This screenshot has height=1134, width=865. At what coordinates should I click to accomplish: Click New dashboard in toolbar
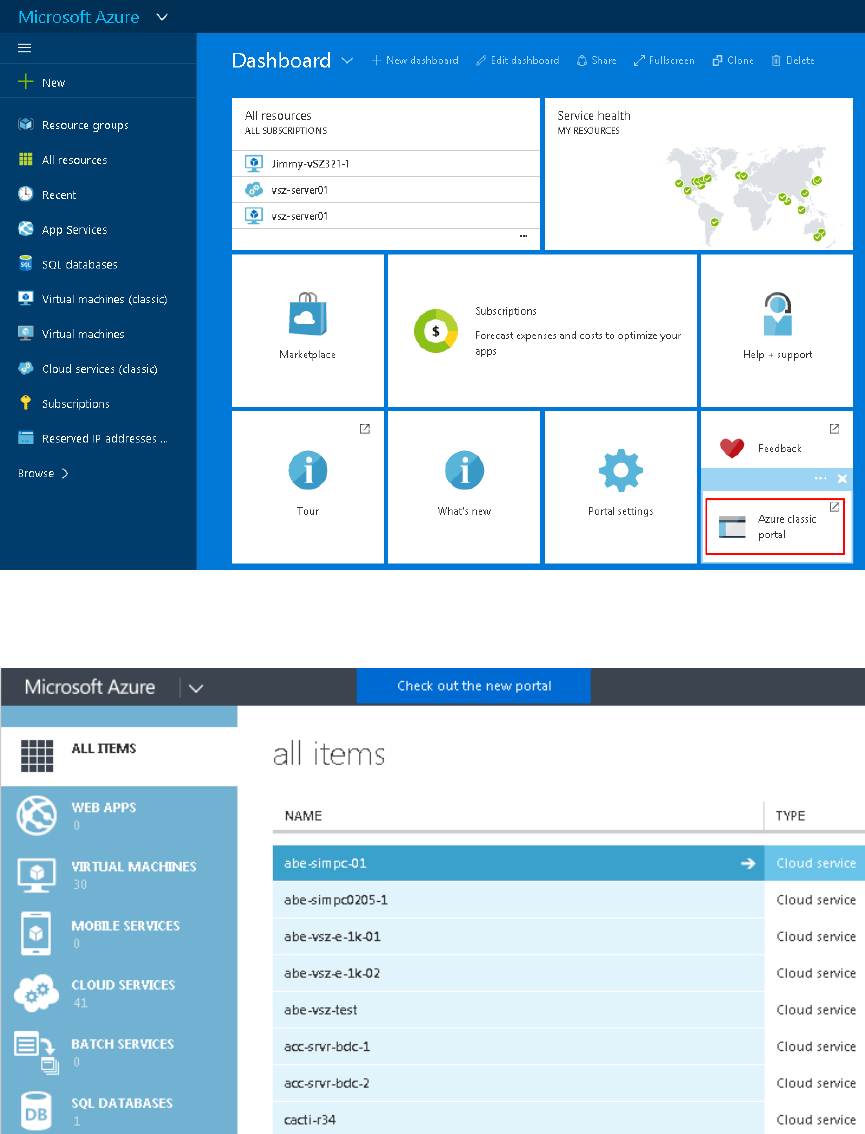click(415, 61)
